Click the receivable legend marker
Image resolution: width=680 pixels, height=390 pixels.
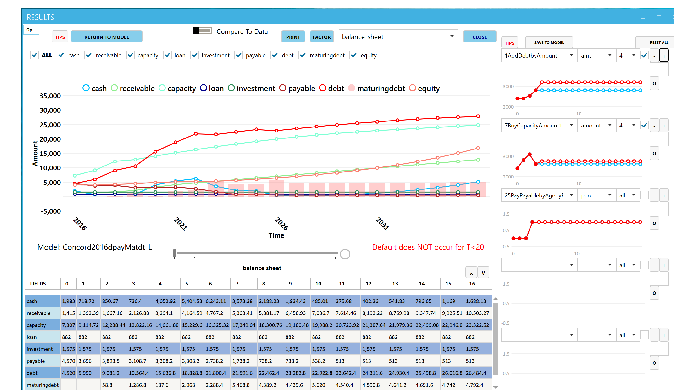click(114, 88)
